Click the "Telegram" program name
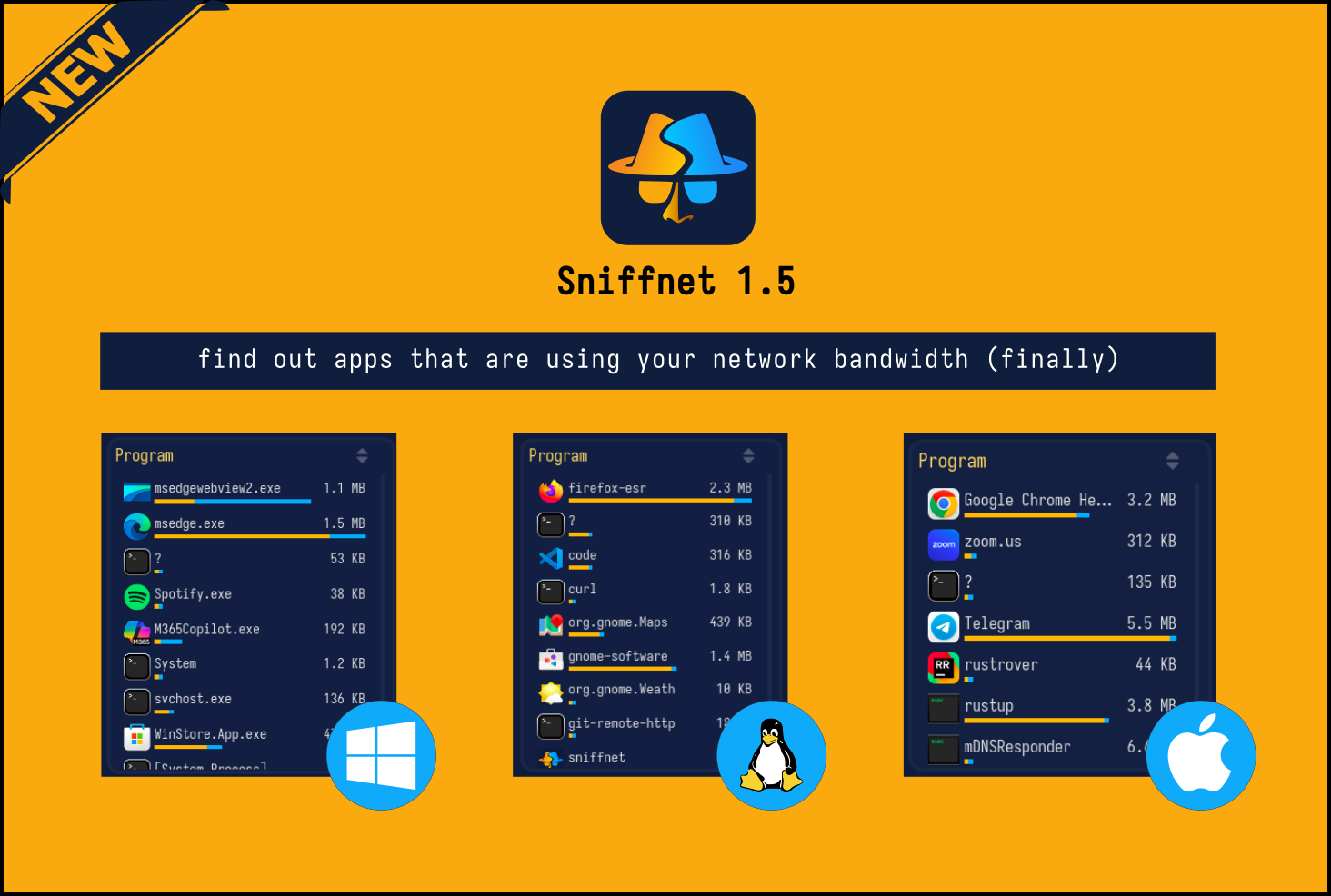The height and width of the screenshot is (896, 1331). click(997, 623)
